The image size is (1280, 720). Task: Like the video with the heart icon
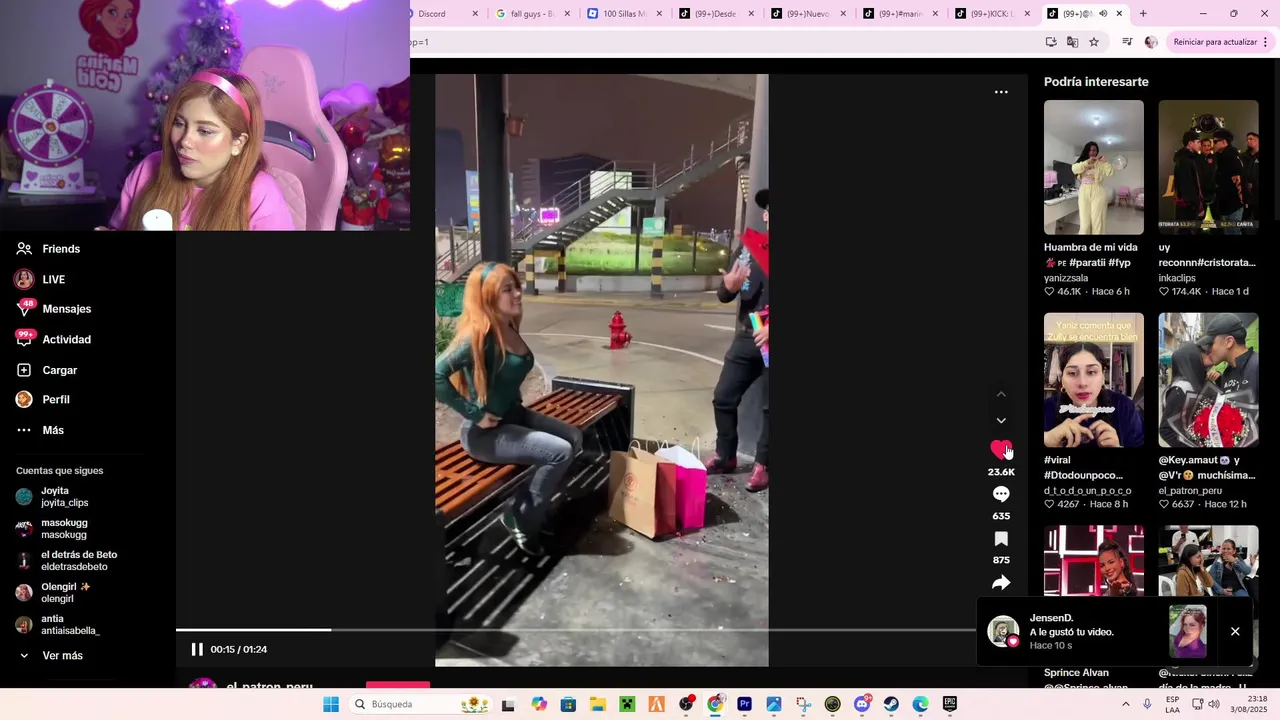click(x=1000, y=450)
